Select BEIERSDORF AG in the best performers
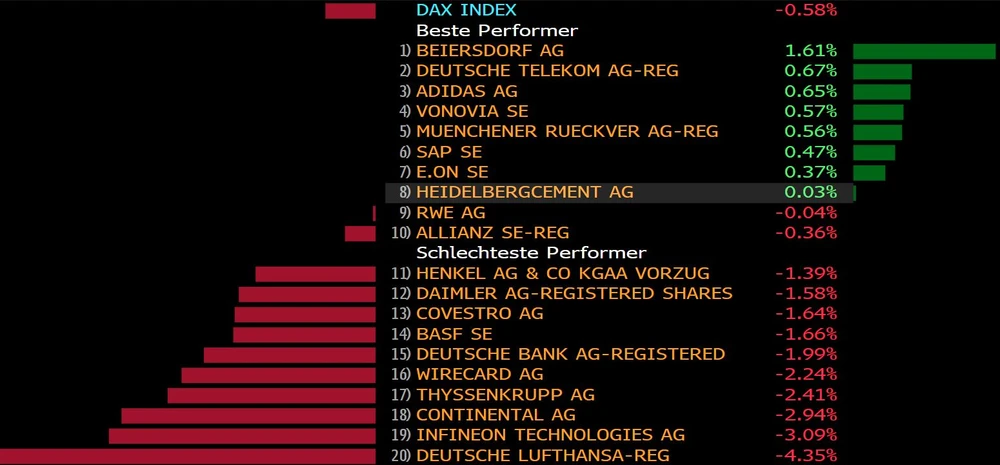 pyautogui.click(x=490, y=50)
